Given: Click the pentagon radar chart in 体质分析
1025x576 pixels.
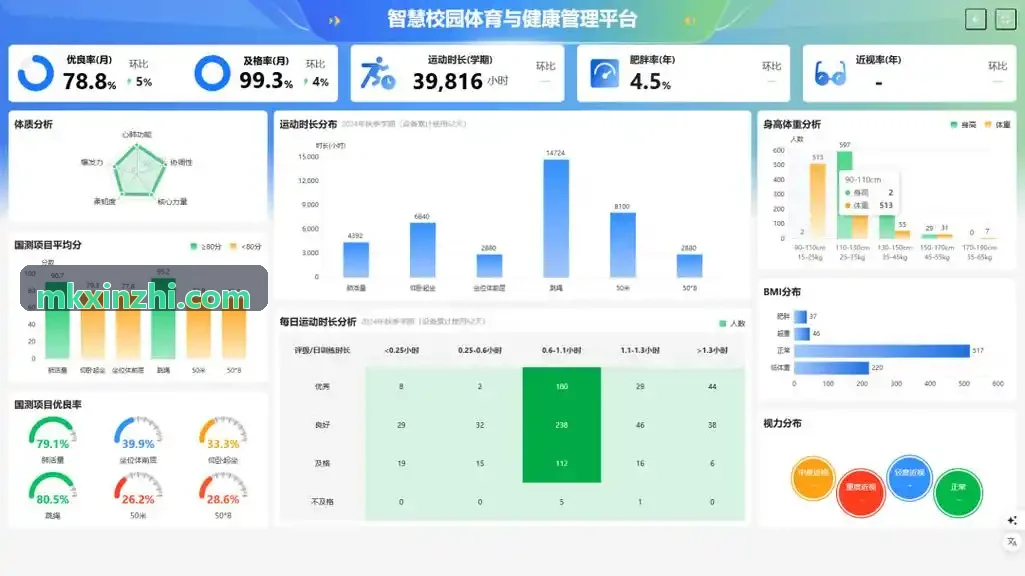Looking at the screenshot, I should point(138,171).
